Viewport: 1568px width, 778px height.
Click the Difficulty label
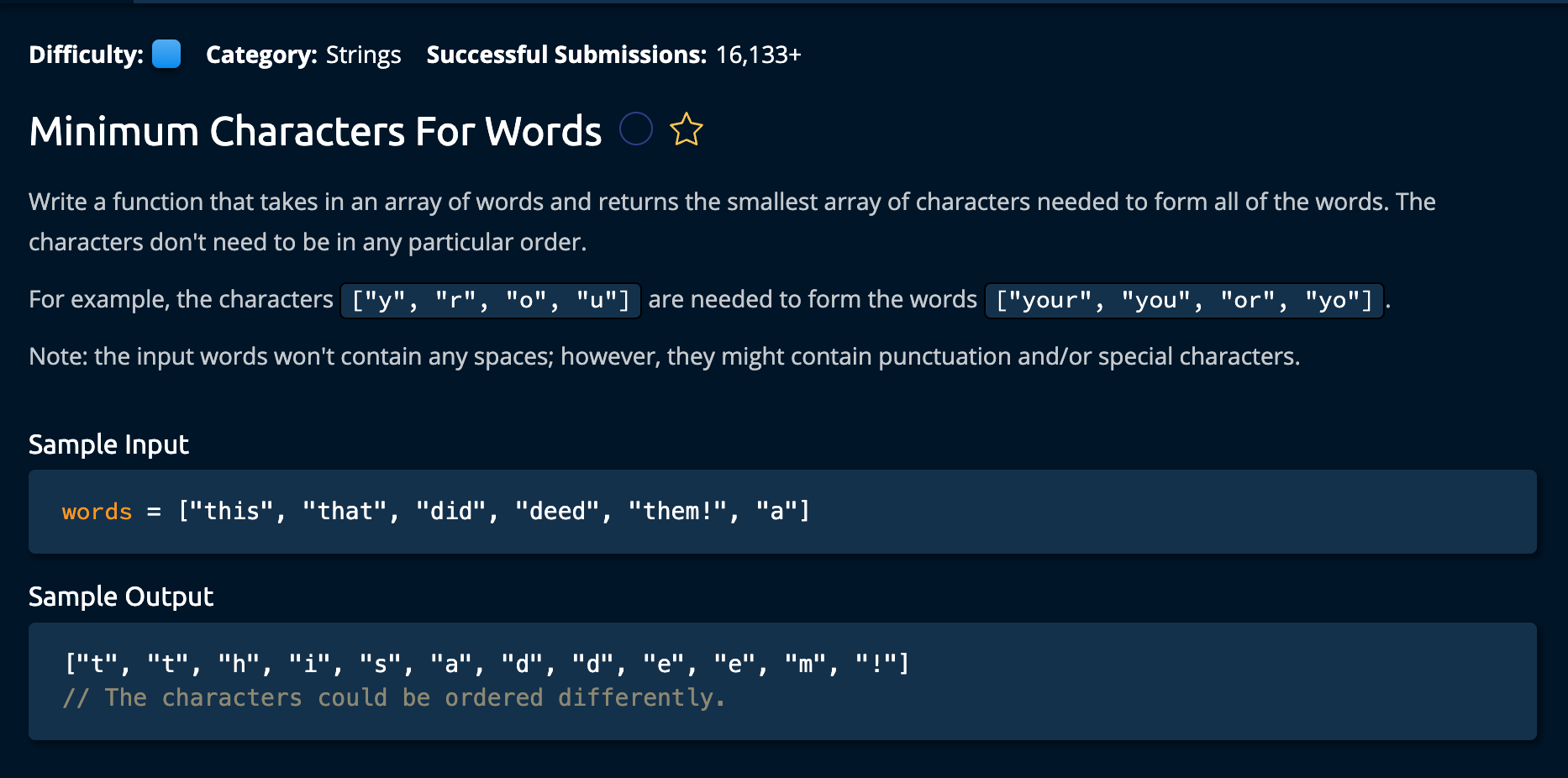(86, 55)
